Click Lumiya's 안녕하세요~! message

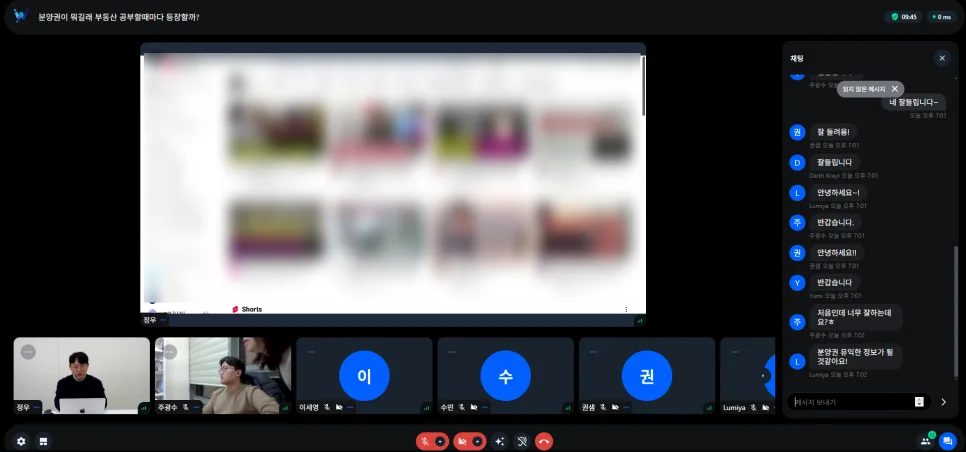point(837,192)
